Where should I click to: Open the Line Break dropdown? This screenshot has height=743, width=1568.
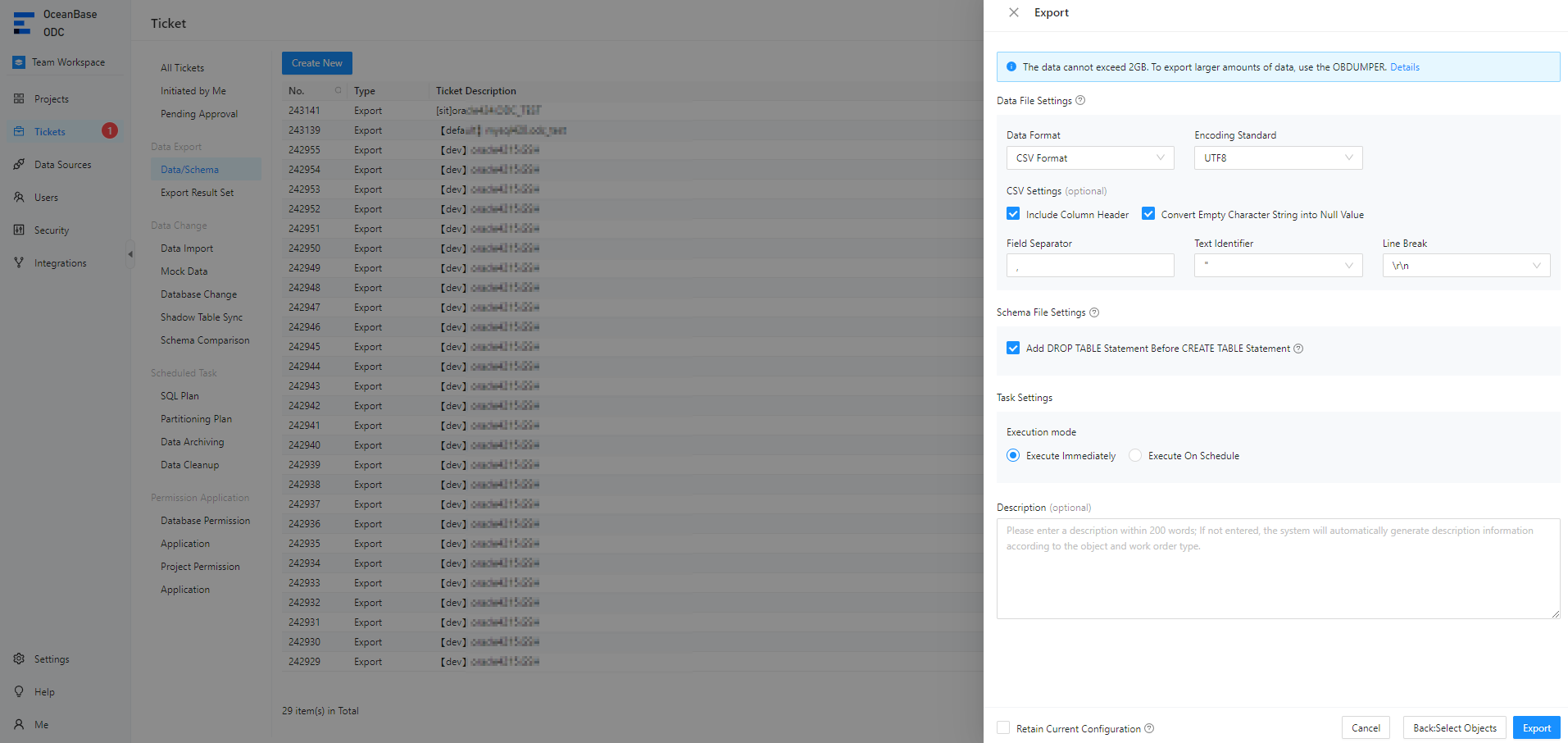(1466, 266)
